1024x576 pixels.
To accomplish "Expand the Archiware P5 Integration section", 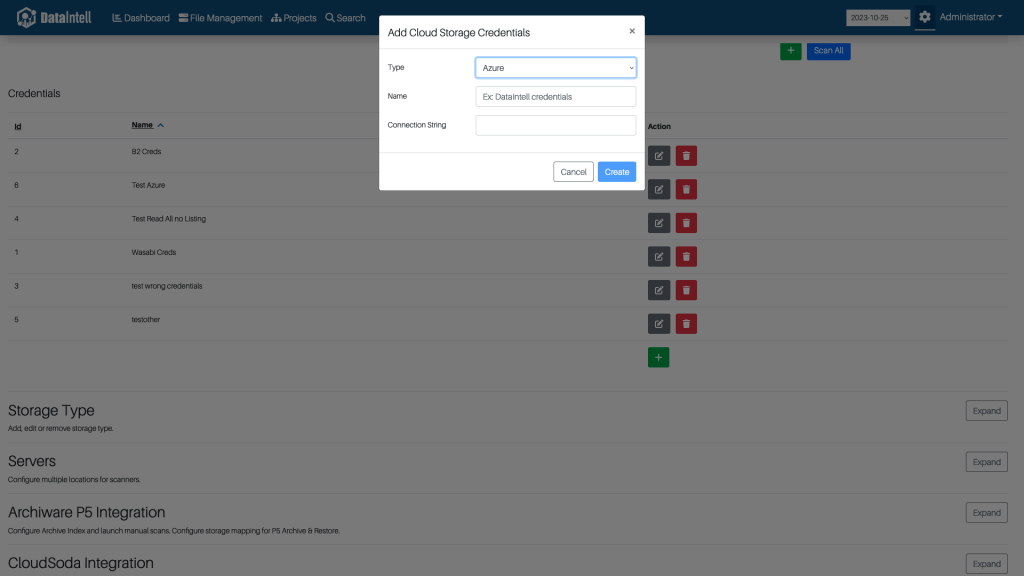I will point(986,513).
